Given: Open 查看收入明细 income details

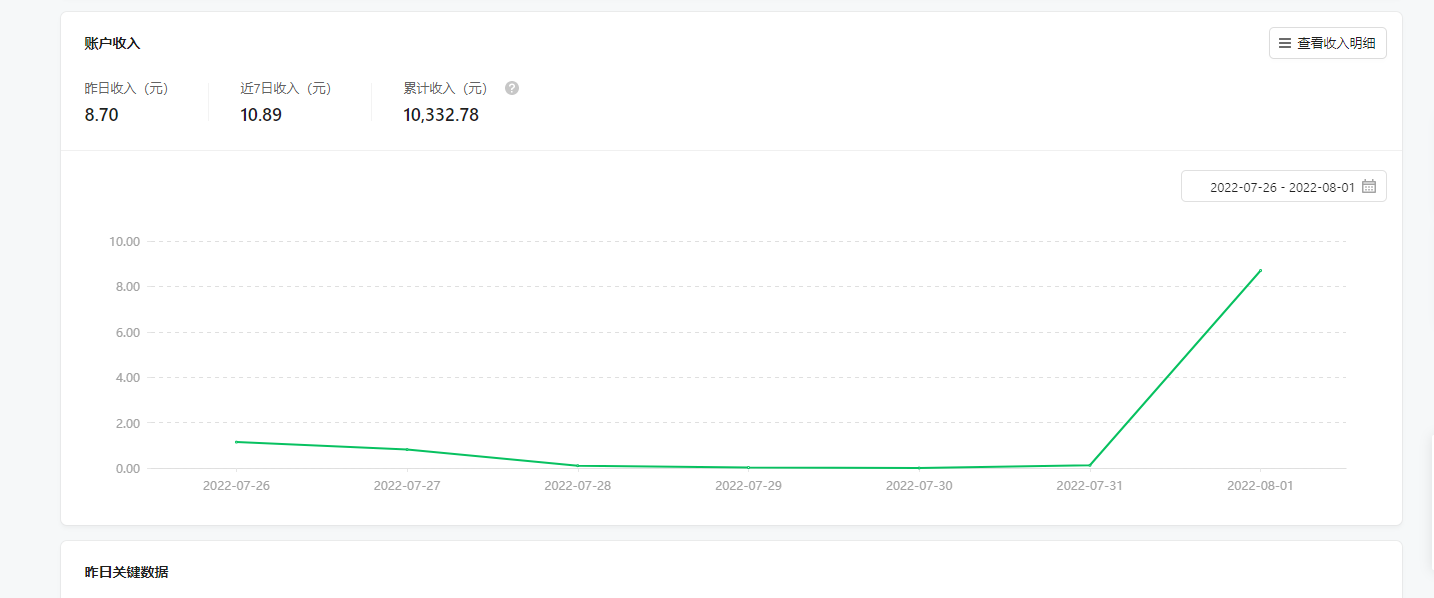Looking at the screenshot, I should coord(1328,43).
